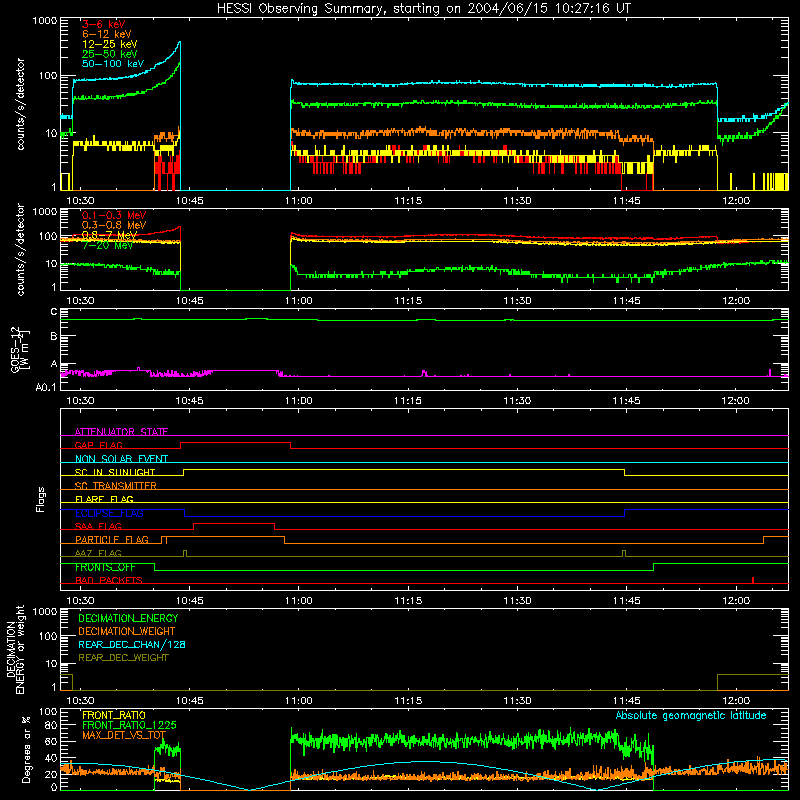Click the SC_IN_SUNLIGHT flag label

tap(115, 472)
